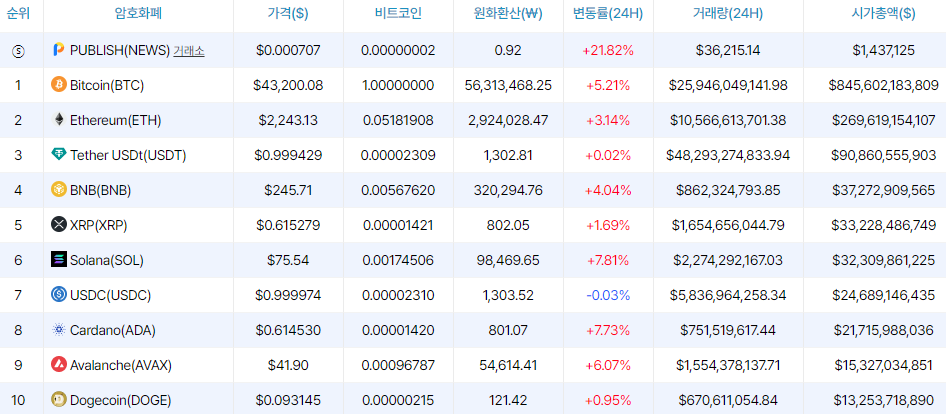Click PUBLISH change value +21.82%

coord(608,51)
